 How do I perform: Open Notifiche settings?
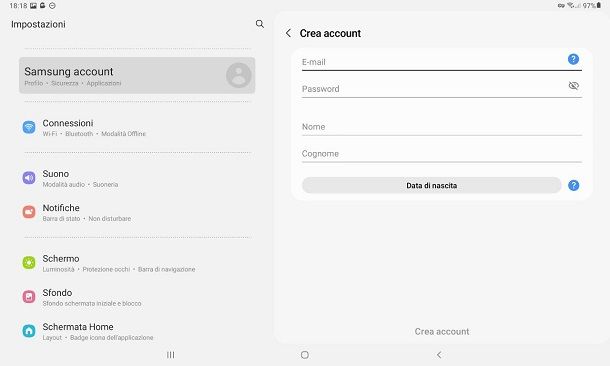(x=137, y=212)
